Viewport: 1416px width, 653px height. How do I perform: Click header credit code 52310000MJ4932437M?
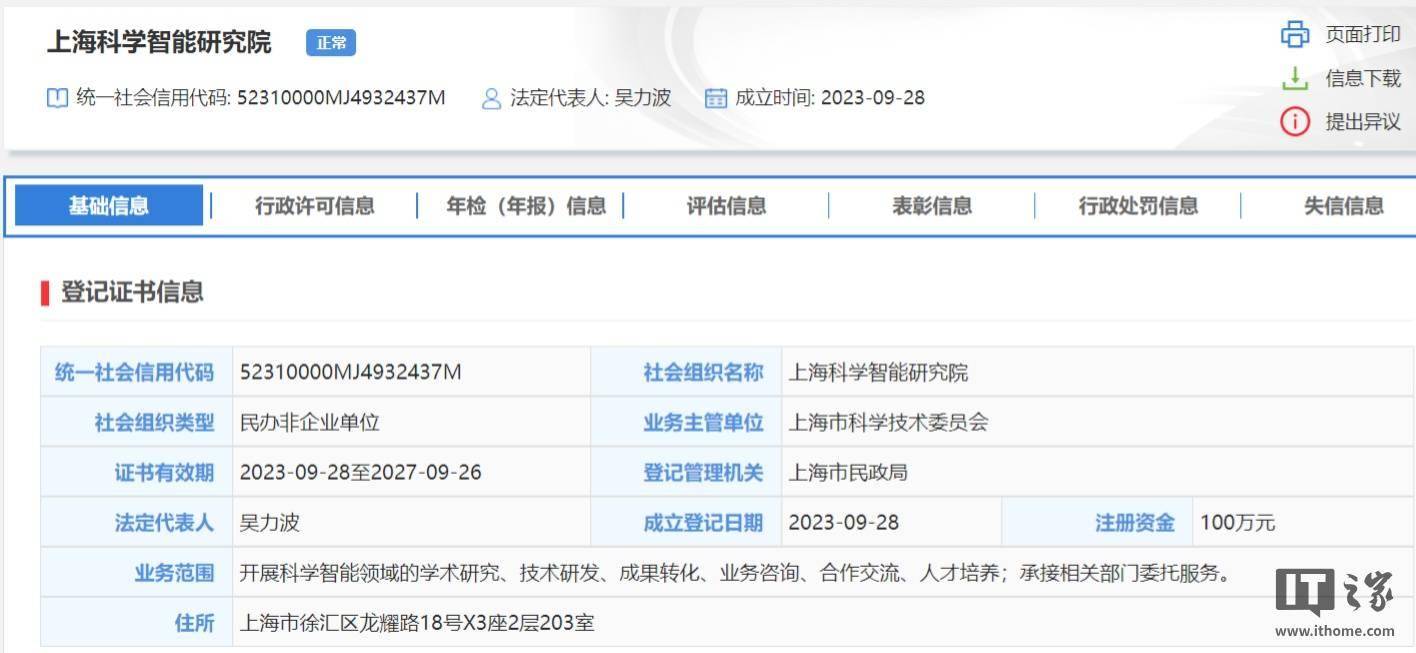pyautogui.click(x=341, y=98)
